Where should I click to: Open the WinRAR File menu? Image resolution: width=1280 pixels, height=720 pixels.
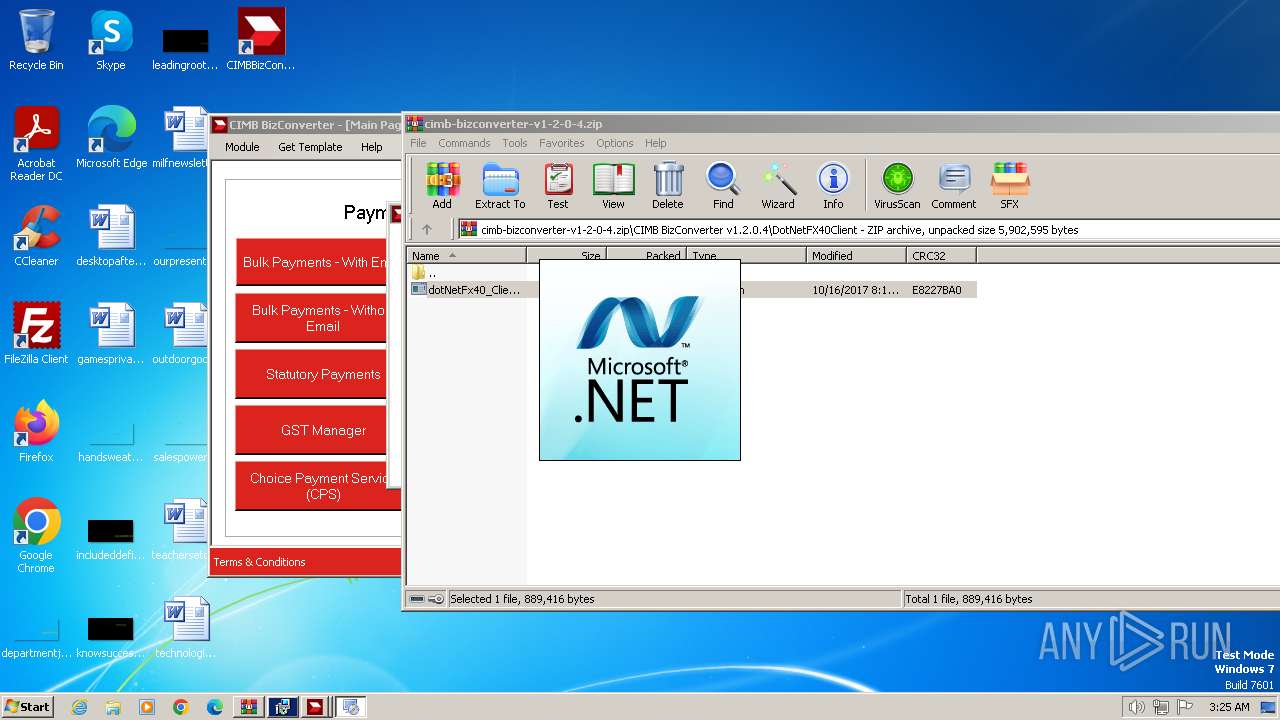418,143
